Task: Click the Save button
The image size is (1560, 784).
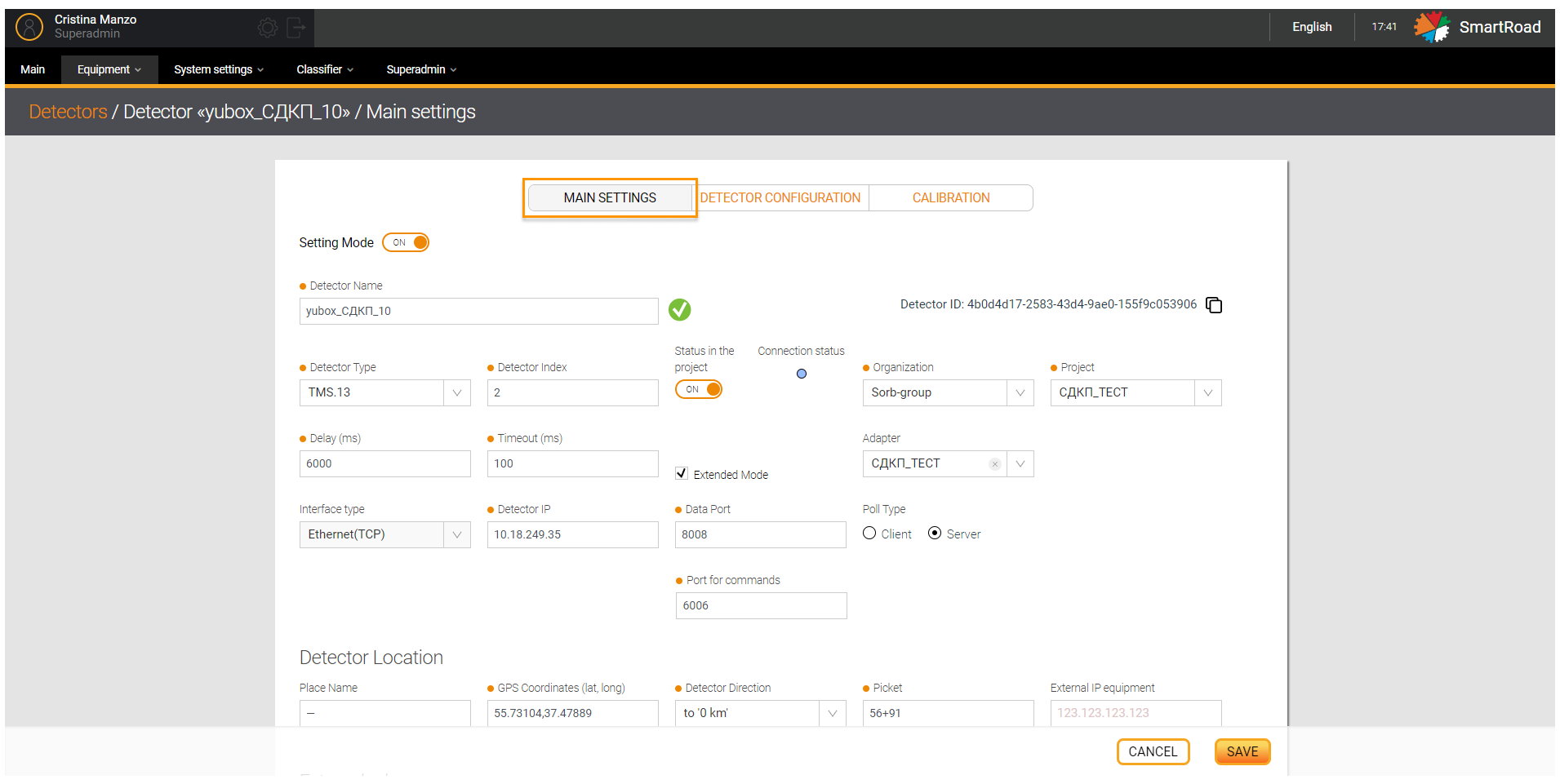Action: coord(1242,751)
